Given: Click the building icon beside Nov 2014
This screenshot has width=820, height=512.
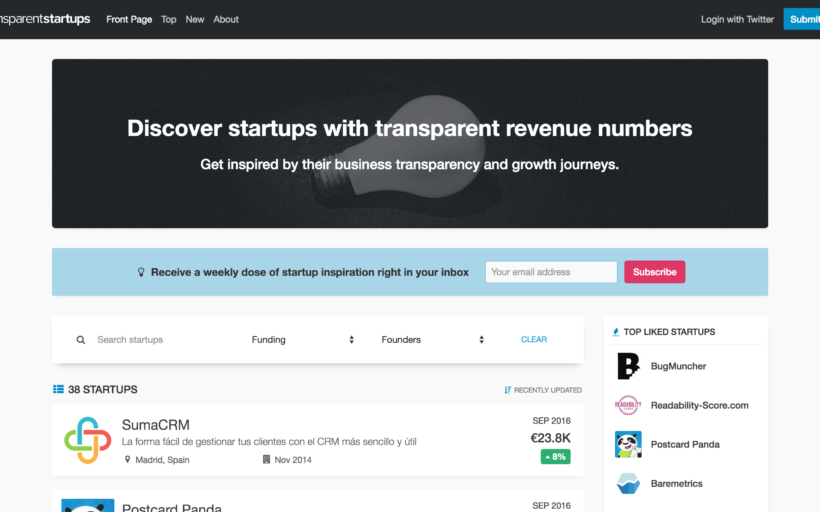Looking at the screenshot, I should click(266, 459).
